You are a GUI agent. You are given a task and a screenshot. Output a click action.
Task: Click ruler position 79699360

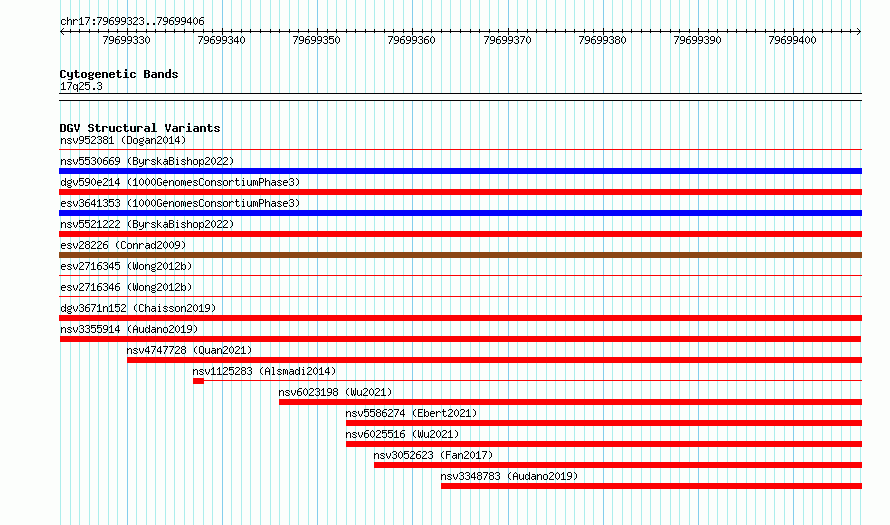[412, 40]
